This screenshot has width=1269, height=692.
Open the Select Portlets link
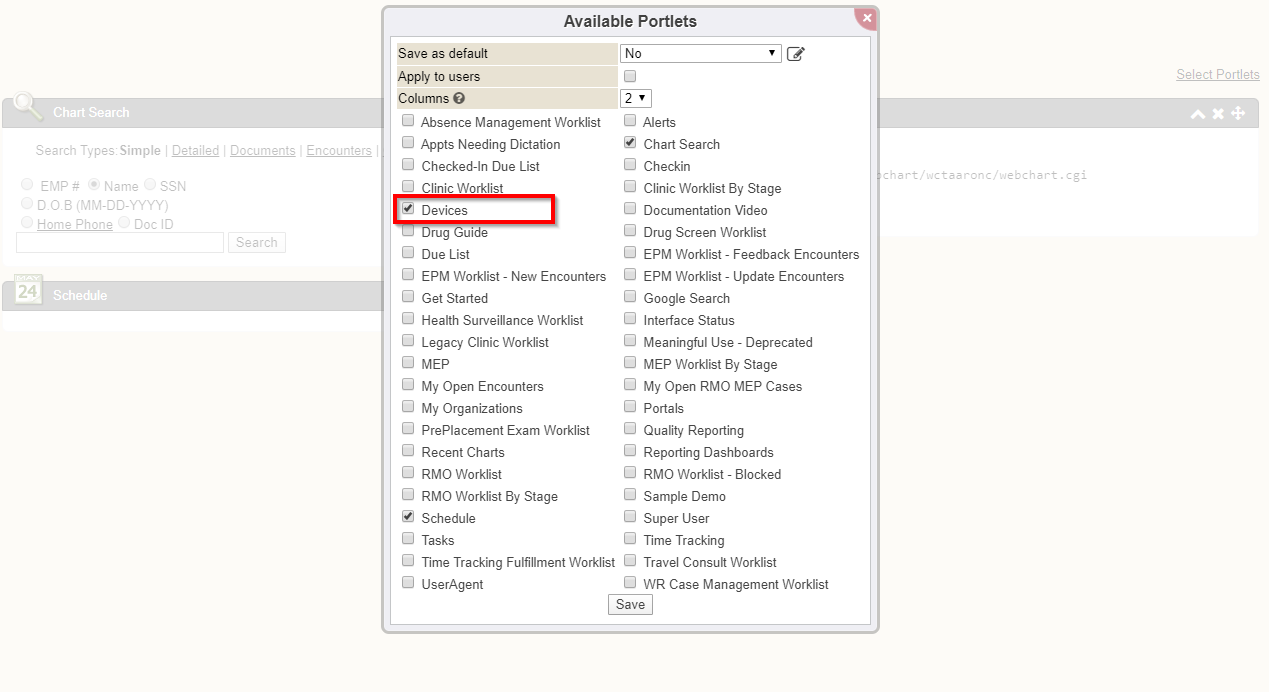pyautogui.click(x=1217, y=75)
